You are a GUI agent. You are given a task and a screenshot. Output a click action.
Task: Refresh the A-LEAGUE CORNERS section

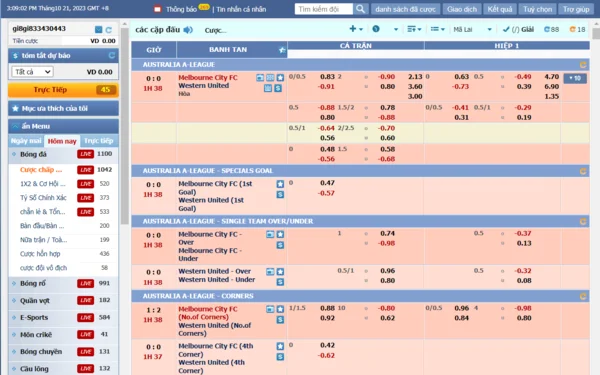(x=583, y=296)
